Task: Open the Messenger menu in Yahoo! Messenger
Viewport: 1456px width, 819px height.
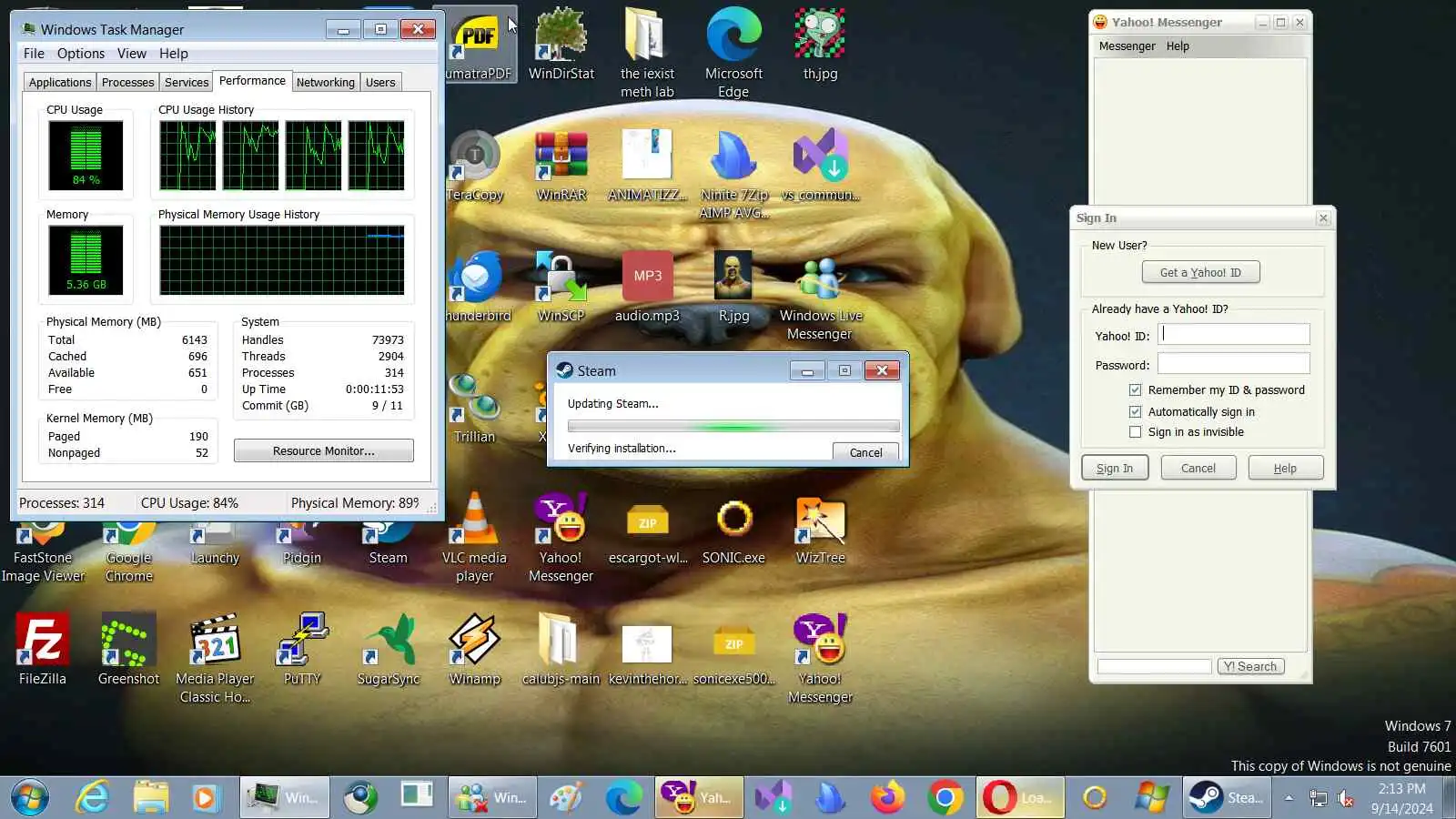Action: (x=1127, y=46)
